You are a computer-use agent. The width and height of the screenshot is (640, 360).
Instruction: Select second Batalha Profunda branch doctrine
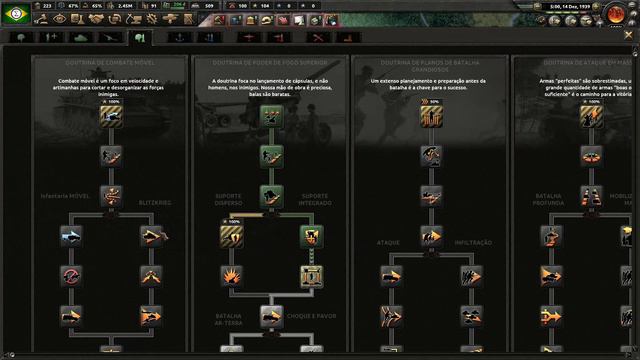(x=551, y=276)
